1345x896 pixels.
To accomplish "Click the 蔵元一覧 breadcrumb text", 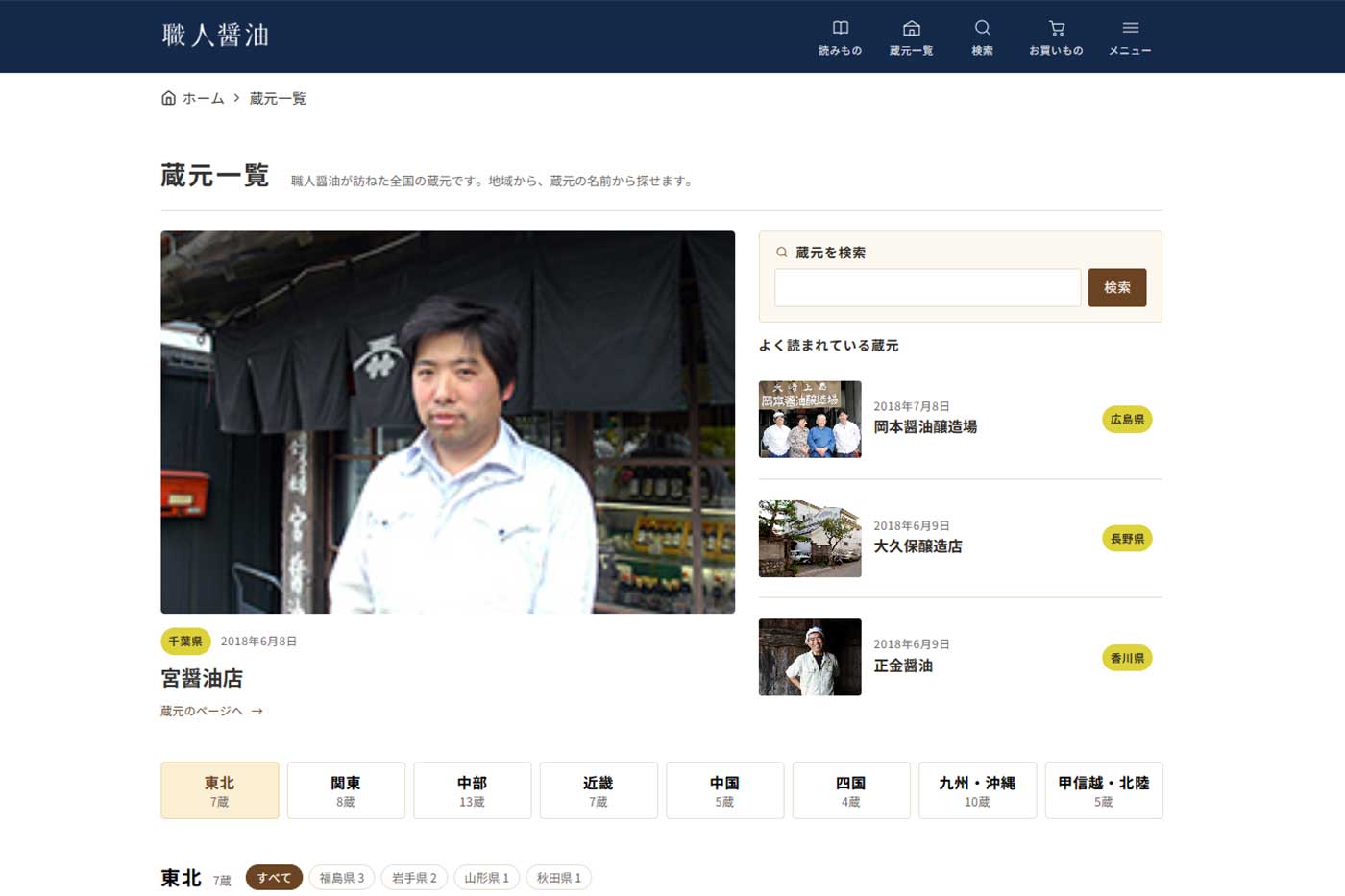I will (x=278, y=99).
